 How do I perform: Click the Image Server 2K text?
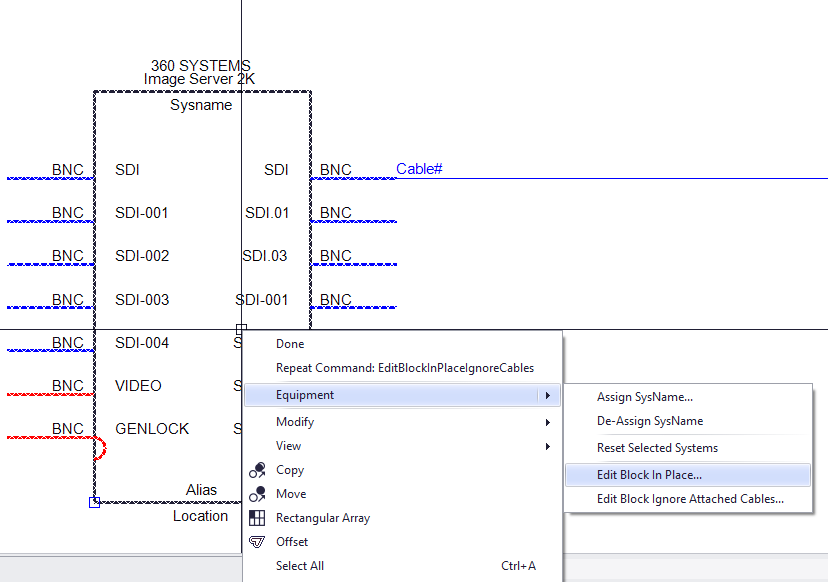click(x=200, y=79)
